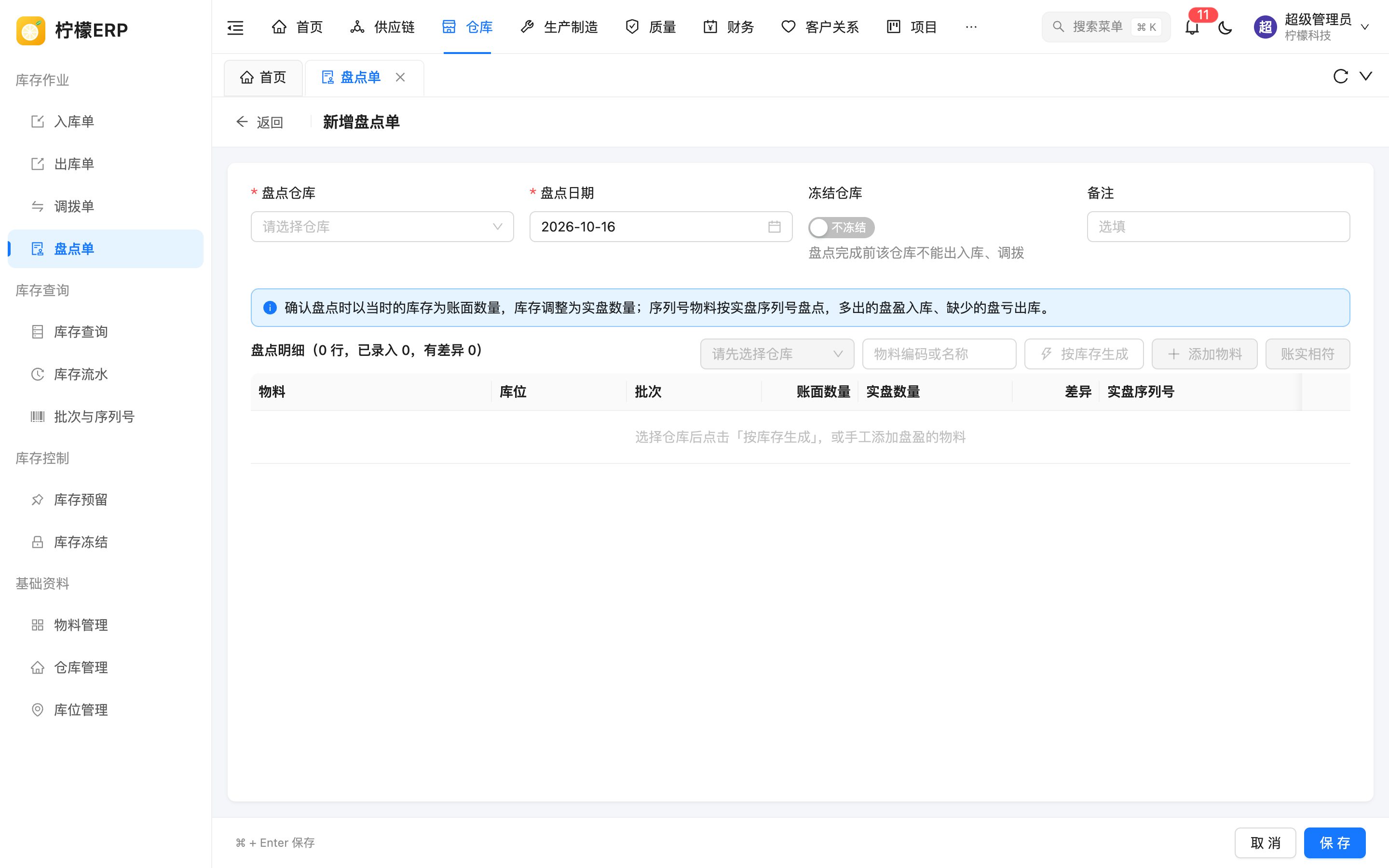Close the 盘点单 tab

pyautogui.click(x=400, y=77)
